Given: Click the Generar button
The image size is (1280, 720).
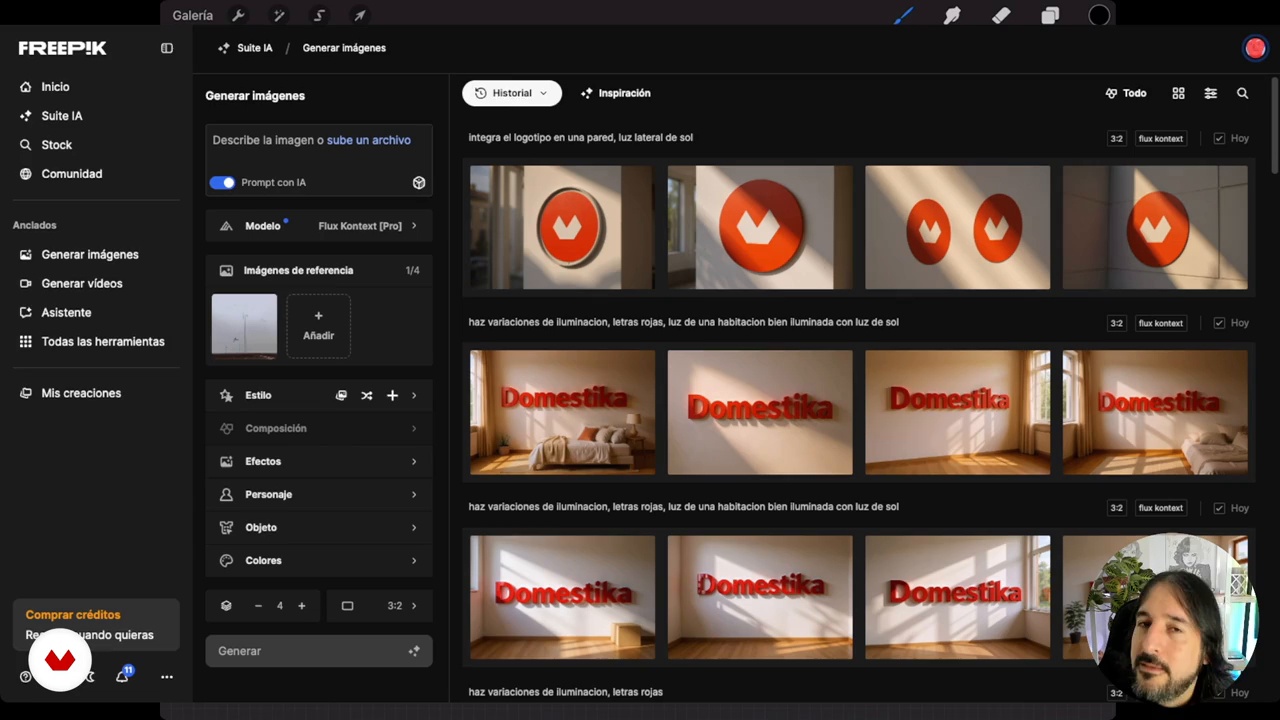Looking at the screenshot, I should [x=319, y=651].
